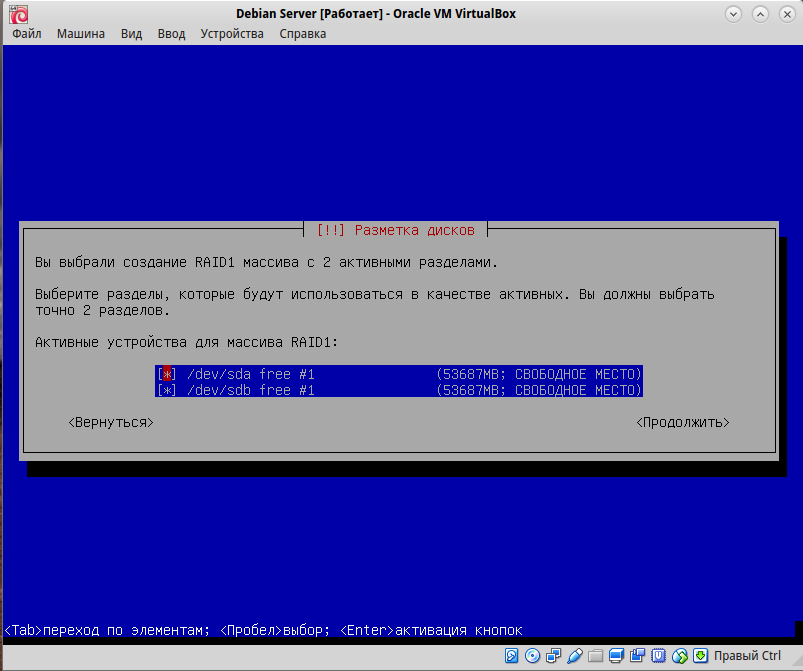
Task: Click the Правый Ctrl host key label
Action: 747,656
